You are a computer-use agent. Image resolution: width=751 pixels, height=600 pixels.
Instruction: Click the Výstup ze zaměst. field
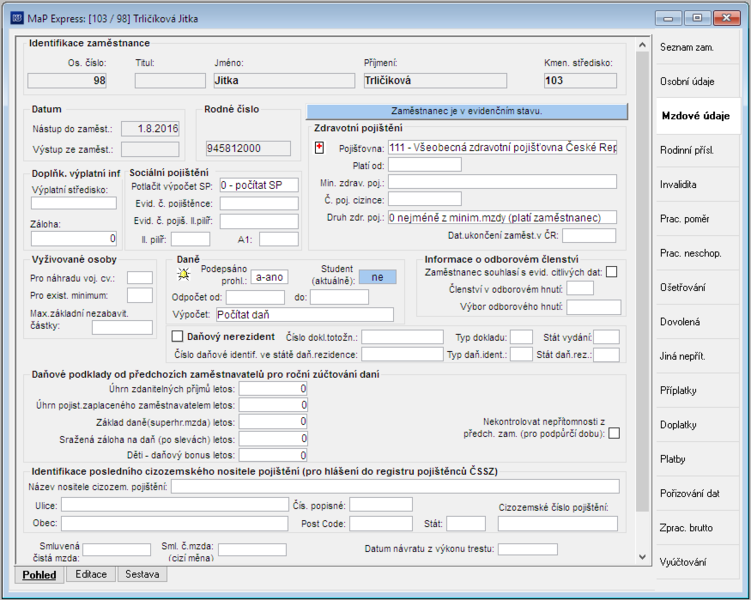coord(150,149)
